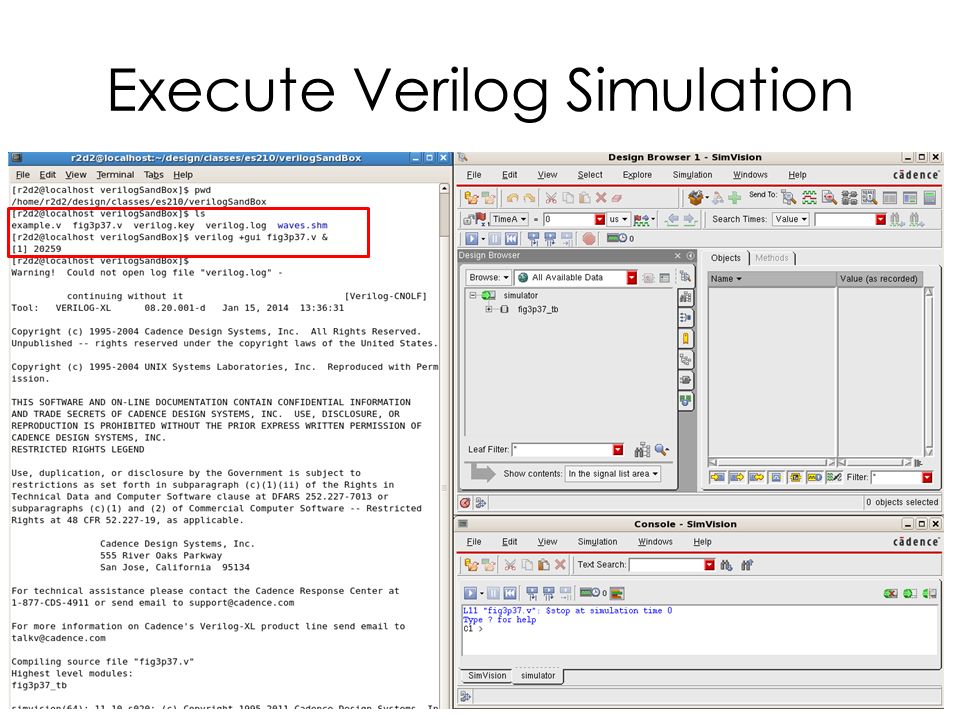Open Explore menu in Design Browser
The width and height of the screenshot is (960, 720).
(x=637, y=174)
